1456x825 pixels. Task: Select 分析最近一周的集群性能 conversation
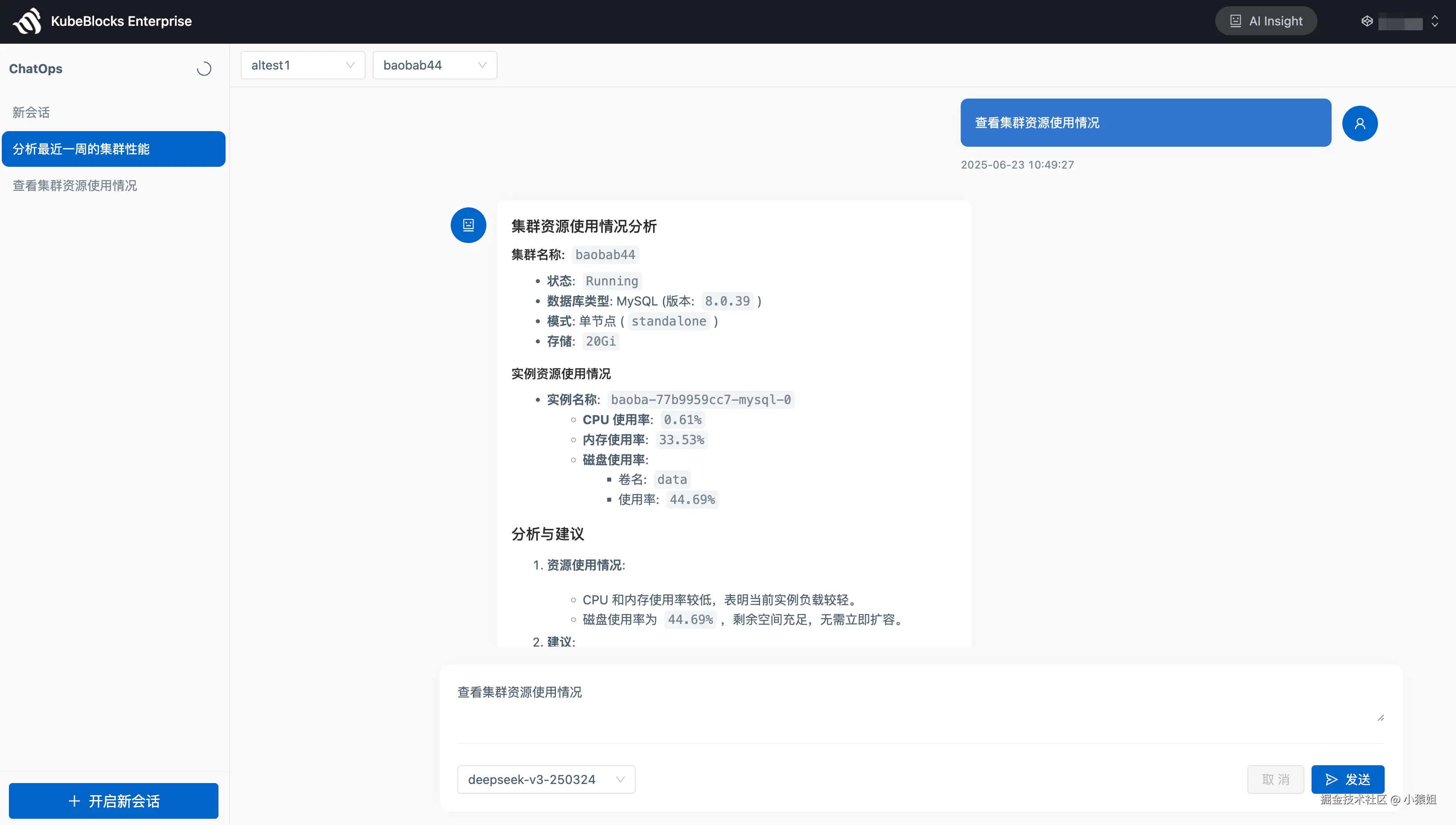(113, 149)
